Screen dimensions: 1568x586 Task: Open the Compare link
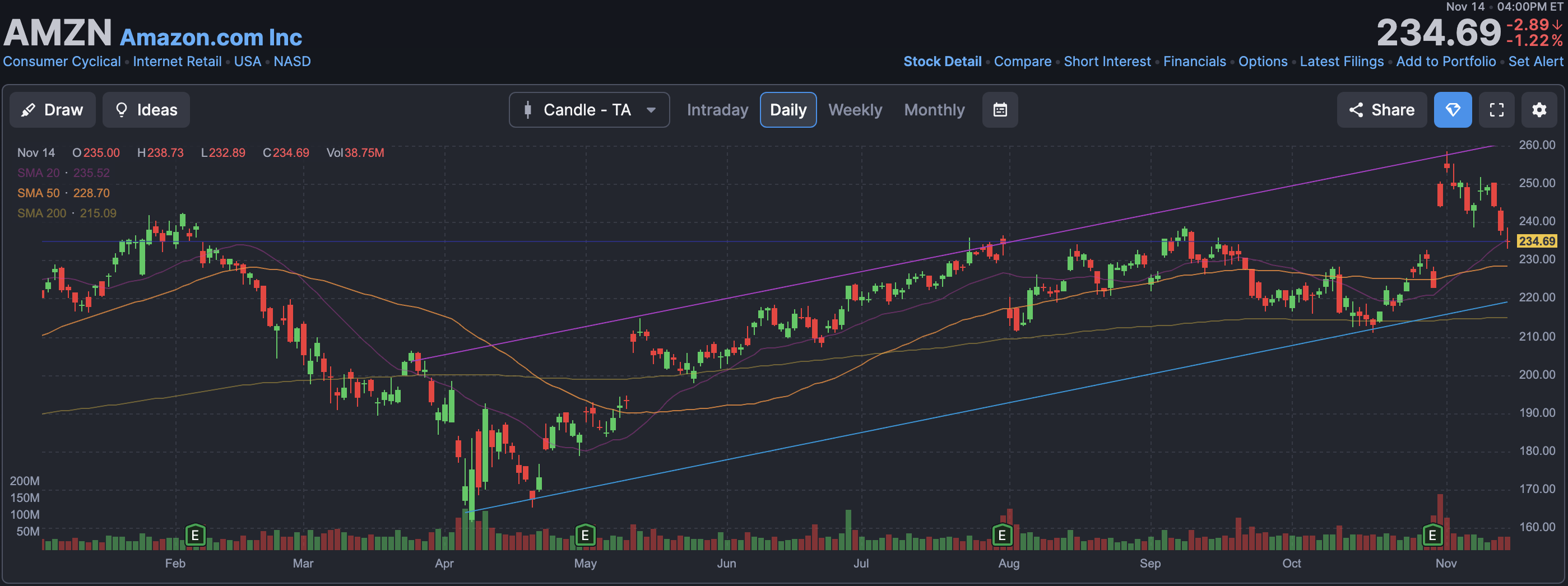1023,62
